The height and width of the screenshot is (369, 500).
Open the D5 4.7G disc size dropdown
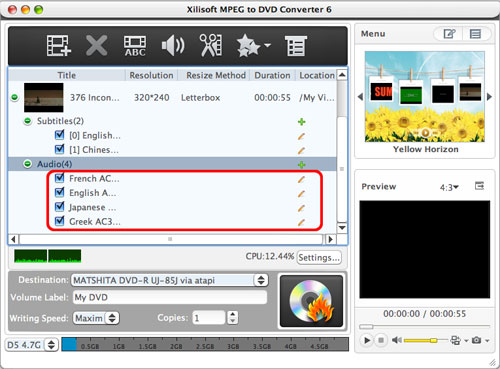[32, 344]
